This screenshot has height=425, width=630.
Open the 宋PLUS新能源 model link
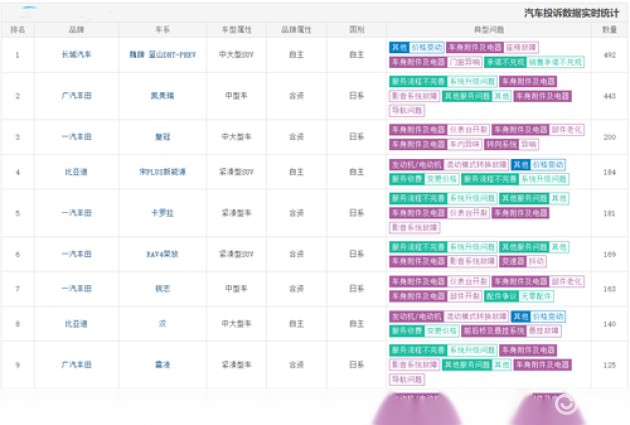[162, 172]
